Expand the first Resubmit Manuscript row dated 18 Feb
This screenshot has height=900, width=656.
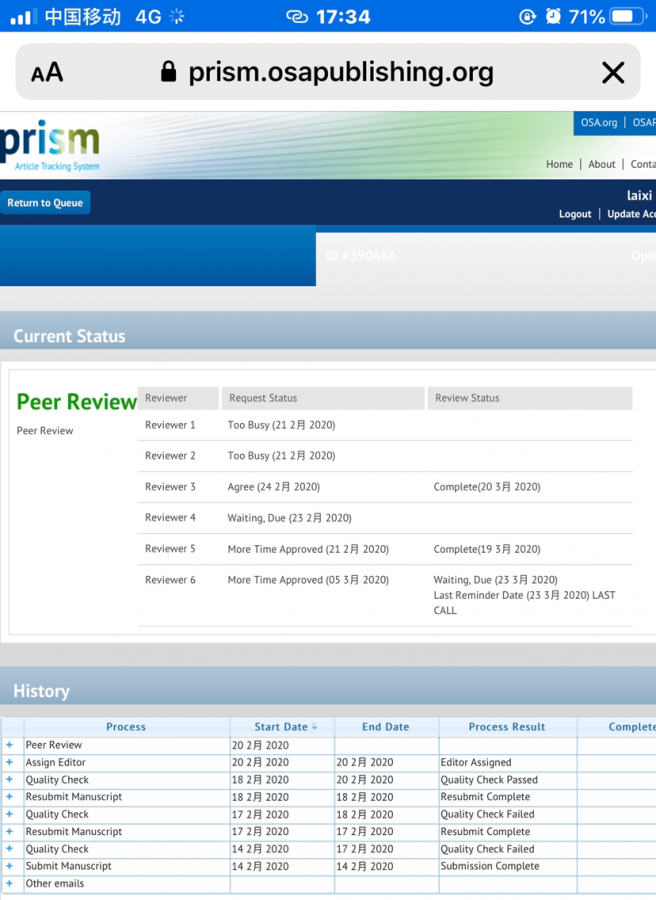(10, 797)
